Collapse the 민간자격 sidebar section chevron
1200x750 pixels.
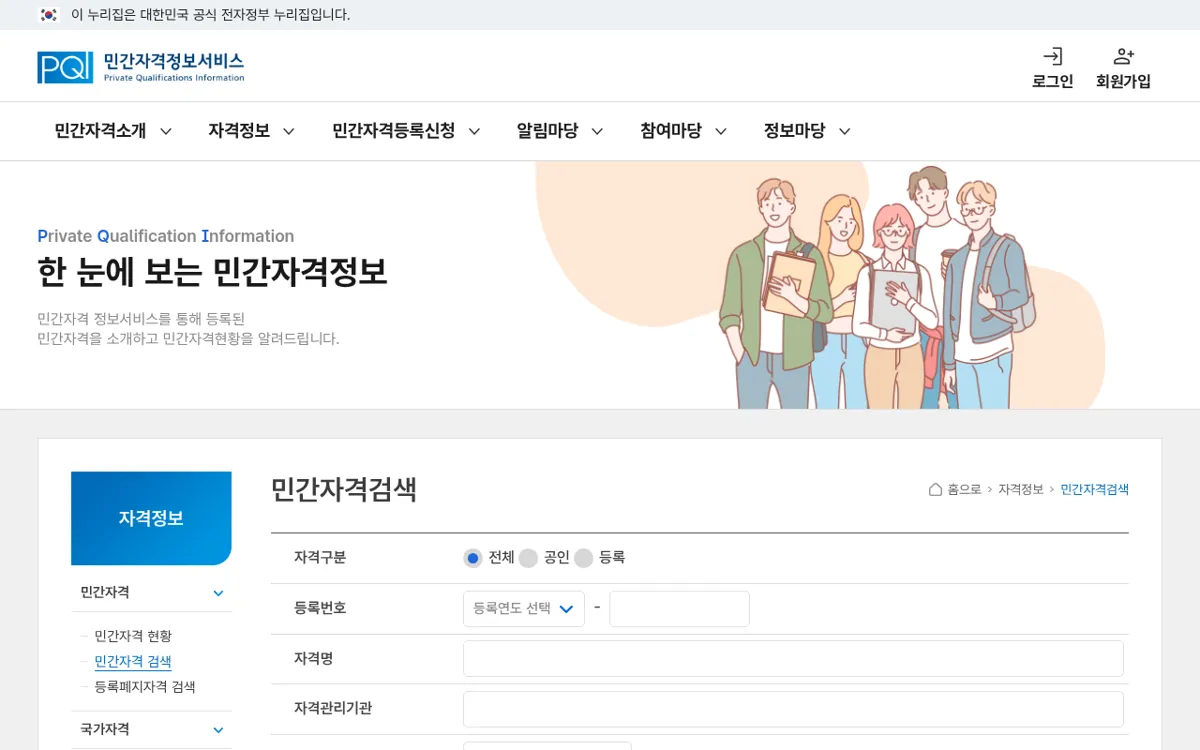click(x=218, y=593)
